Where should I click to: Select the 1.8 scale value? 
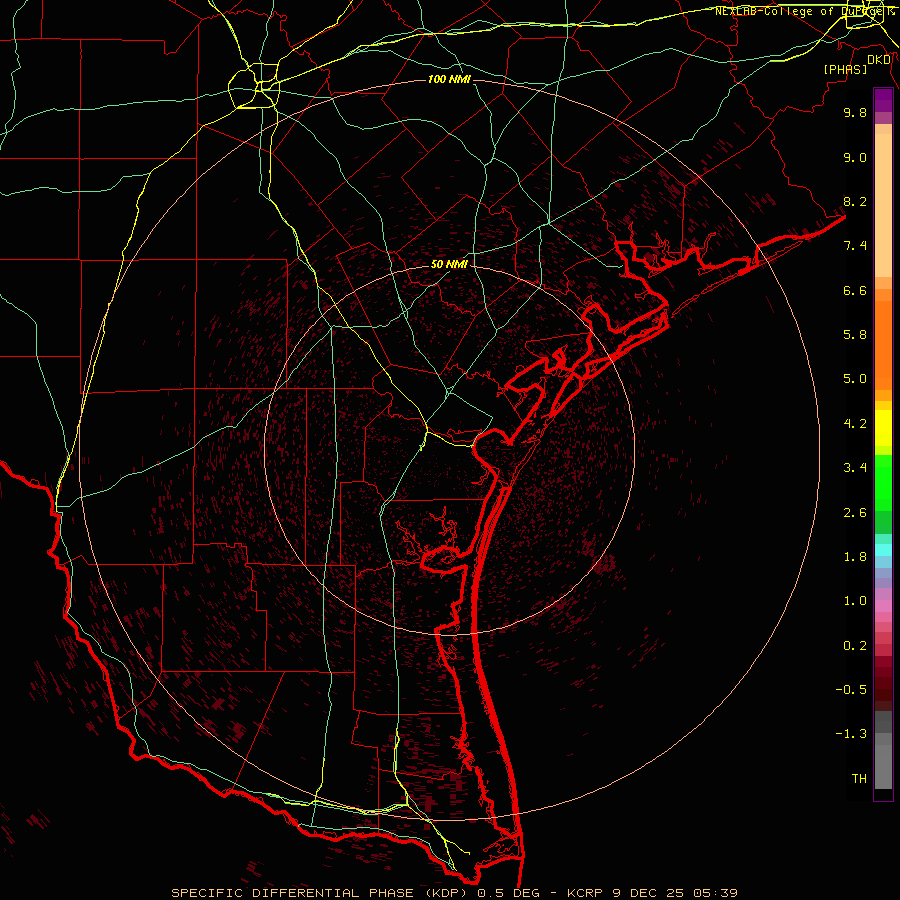click(855, 557)
